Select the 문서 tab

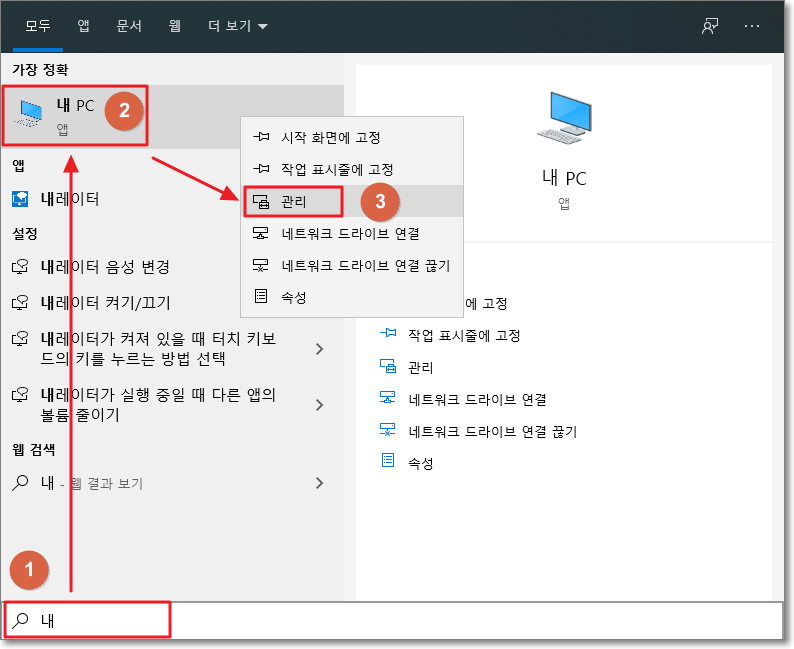pos(129,25)
